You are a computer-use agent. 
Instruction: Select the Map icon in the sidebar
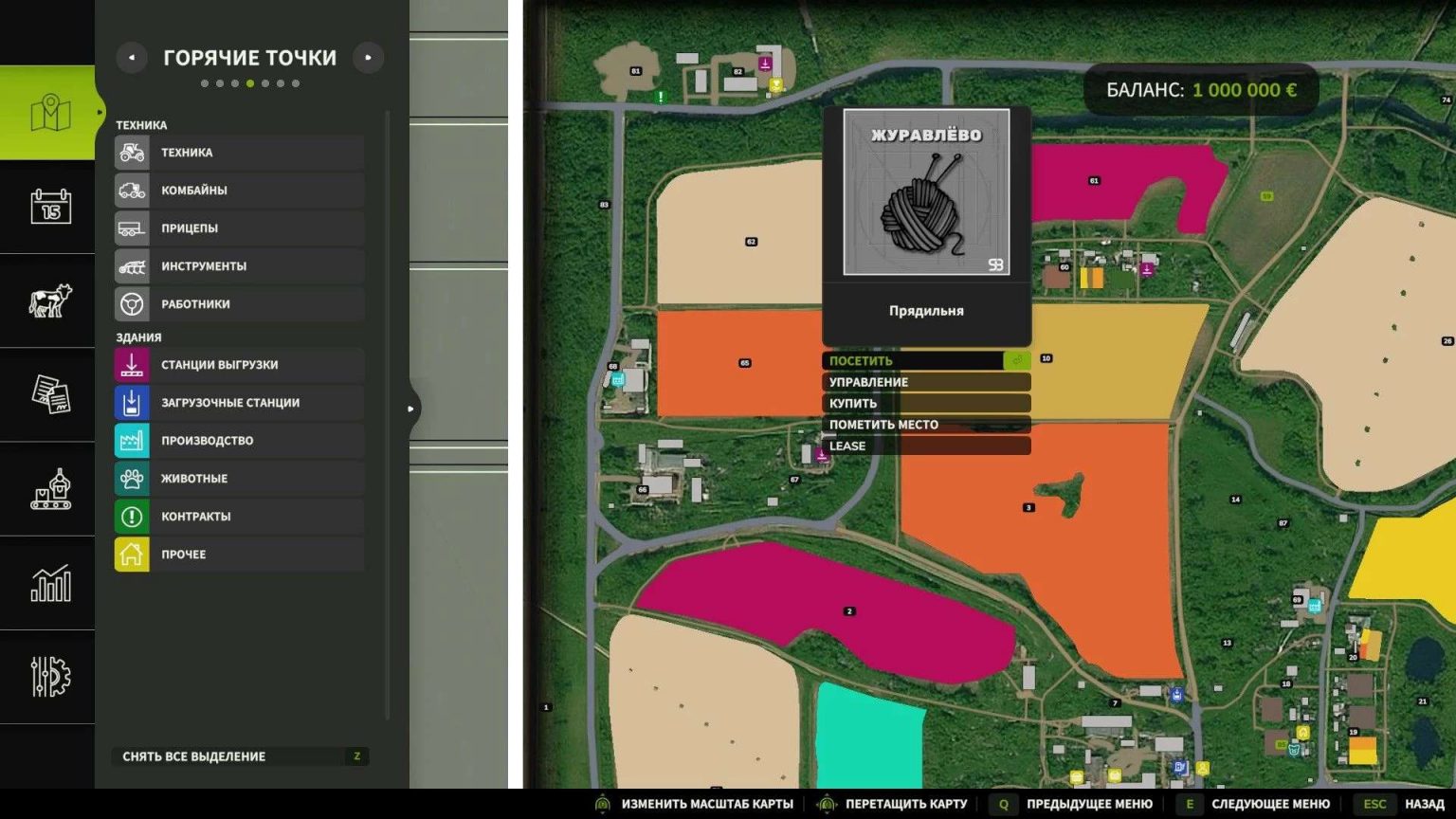(47, 111)
